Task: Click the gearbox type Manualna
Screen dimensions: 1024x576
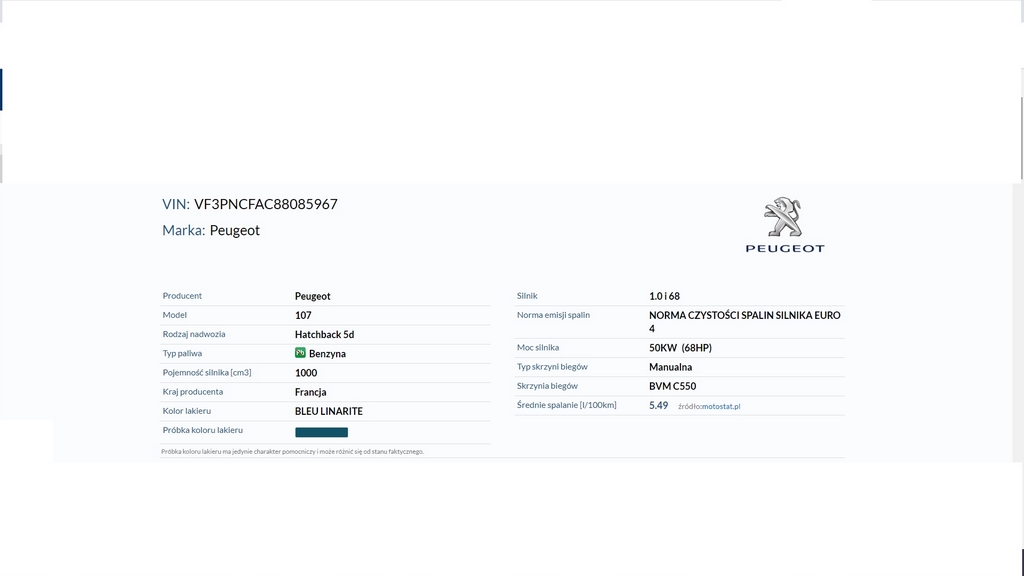Action: coord(670,367)
